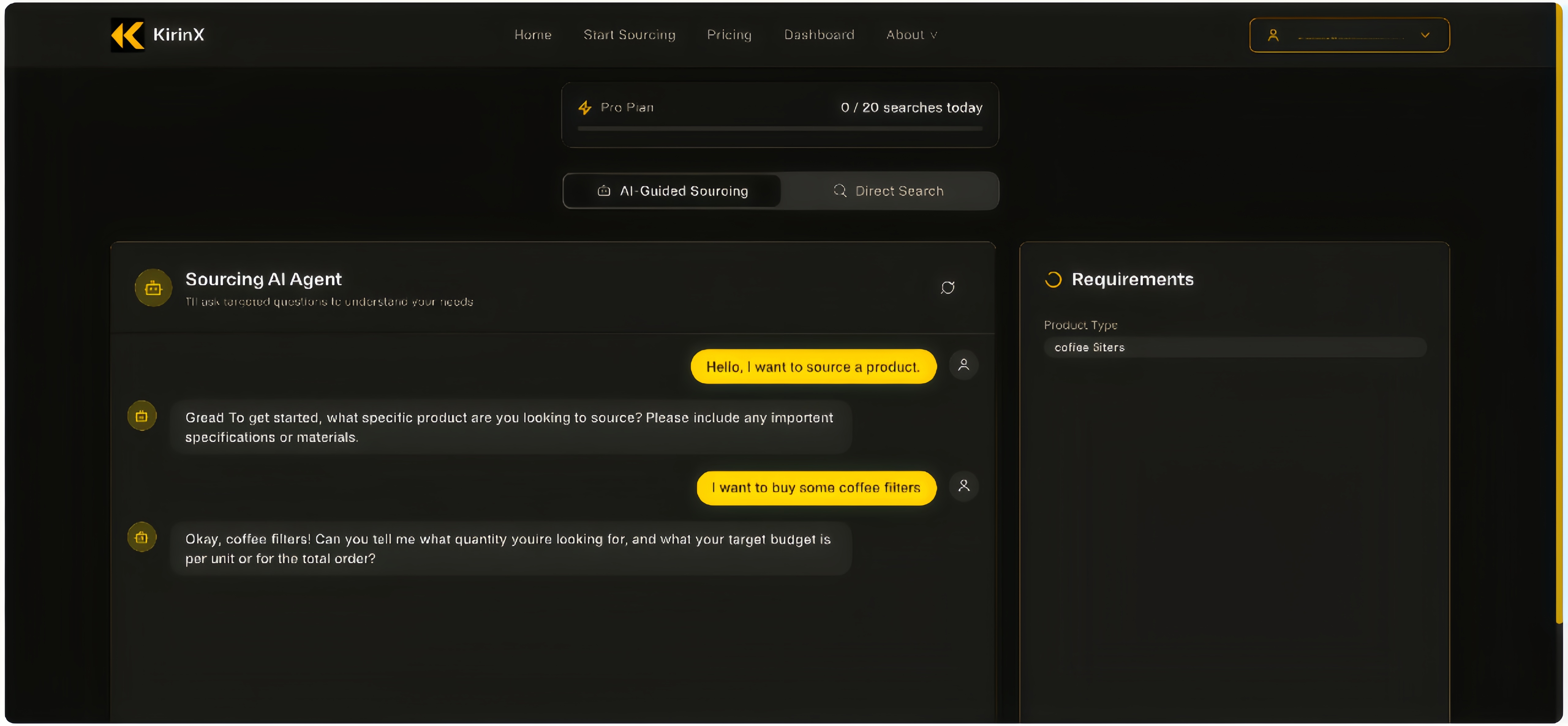Select the robot icon on AI-Guided Sourcing

[x=603, y=190]
